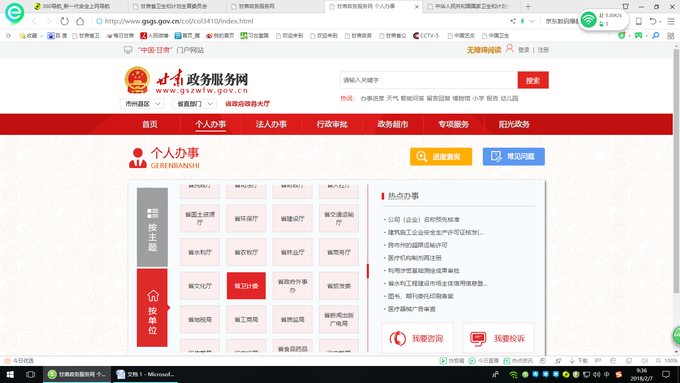The width and height of the screenshot is (680, 383).
Task: Open a new browser tab
Action: point(528,7)
